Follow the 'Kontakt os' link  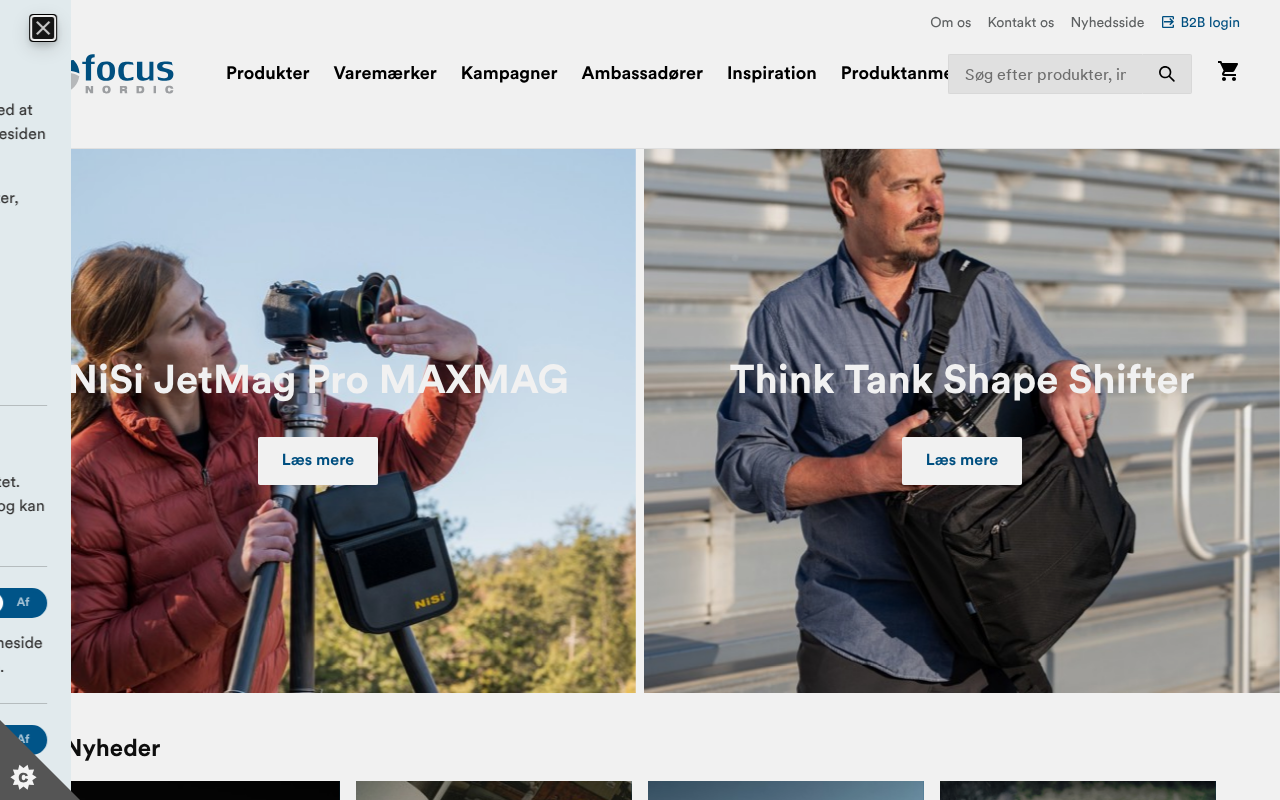1021,22
